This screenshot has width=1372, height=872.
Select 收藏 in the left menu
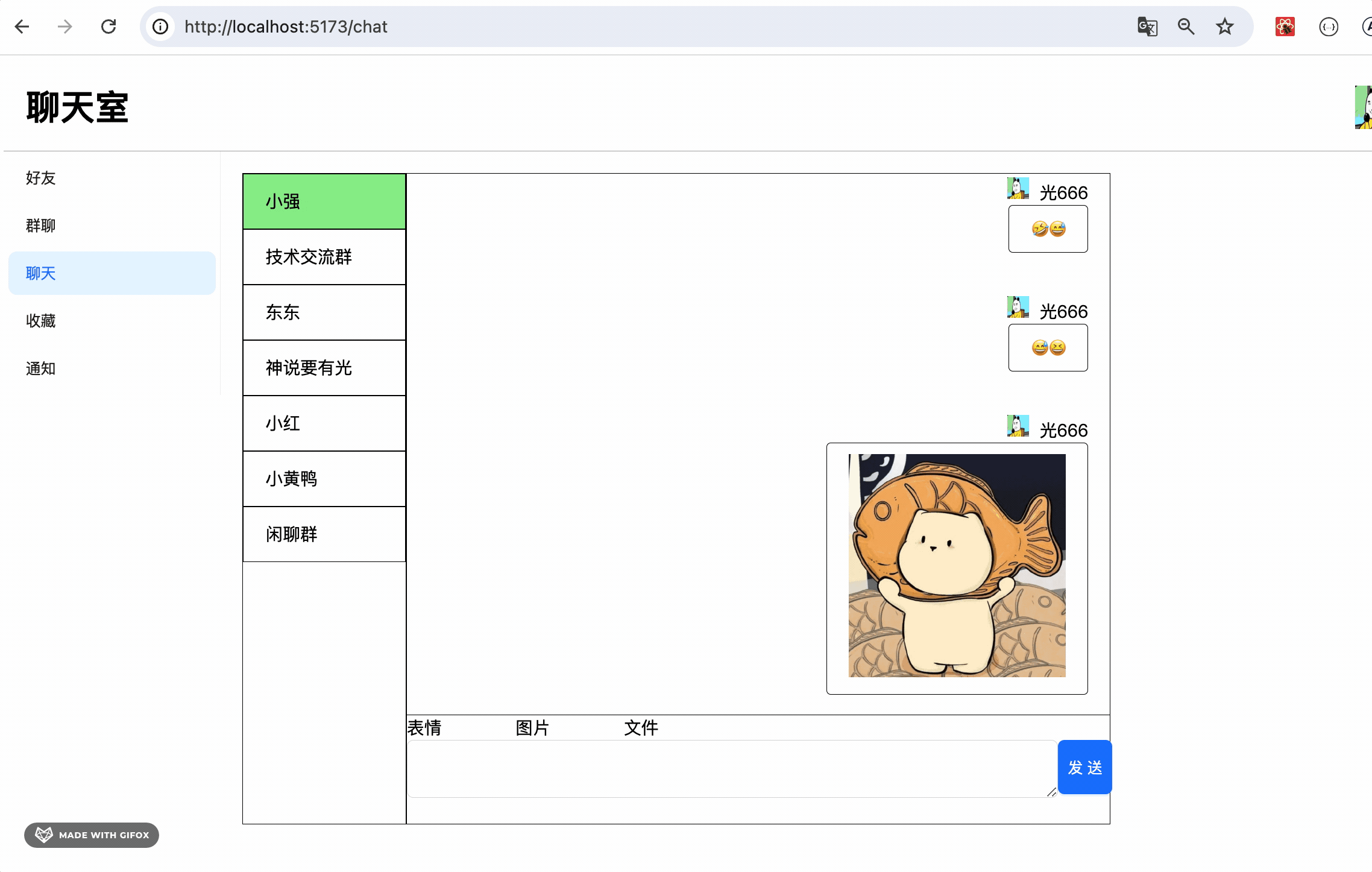click(41, 321)
